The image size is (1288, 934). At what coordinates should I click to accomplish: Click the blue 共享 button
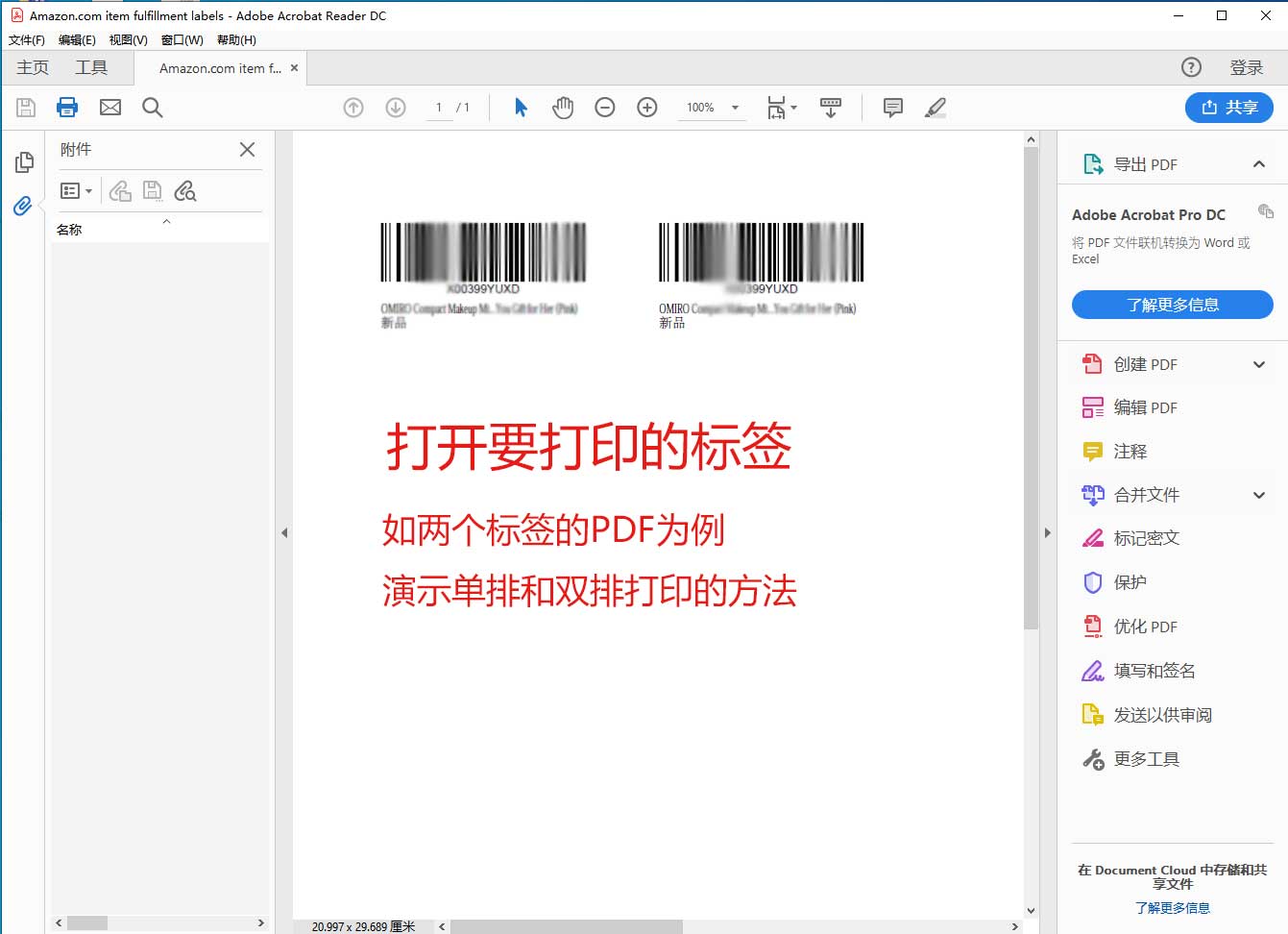coord(1229,108)
